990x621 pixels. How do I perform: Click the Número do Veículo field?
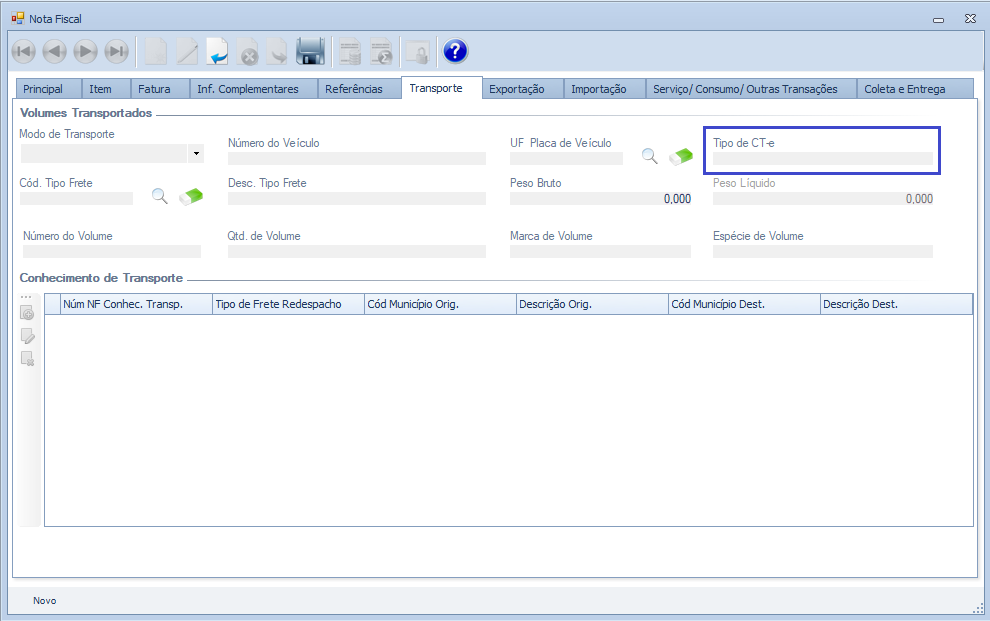pyautogui.click(x=357, y=158)
